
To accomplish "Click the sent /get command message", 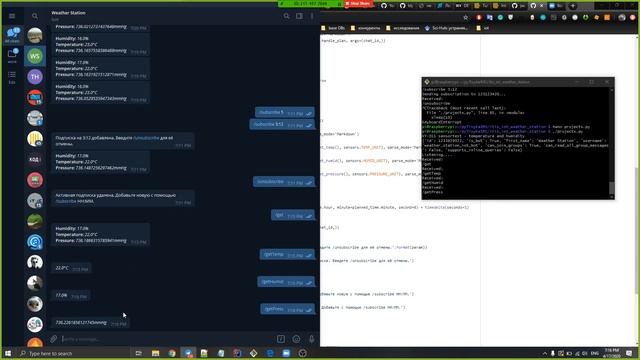I will pos(293,215).
